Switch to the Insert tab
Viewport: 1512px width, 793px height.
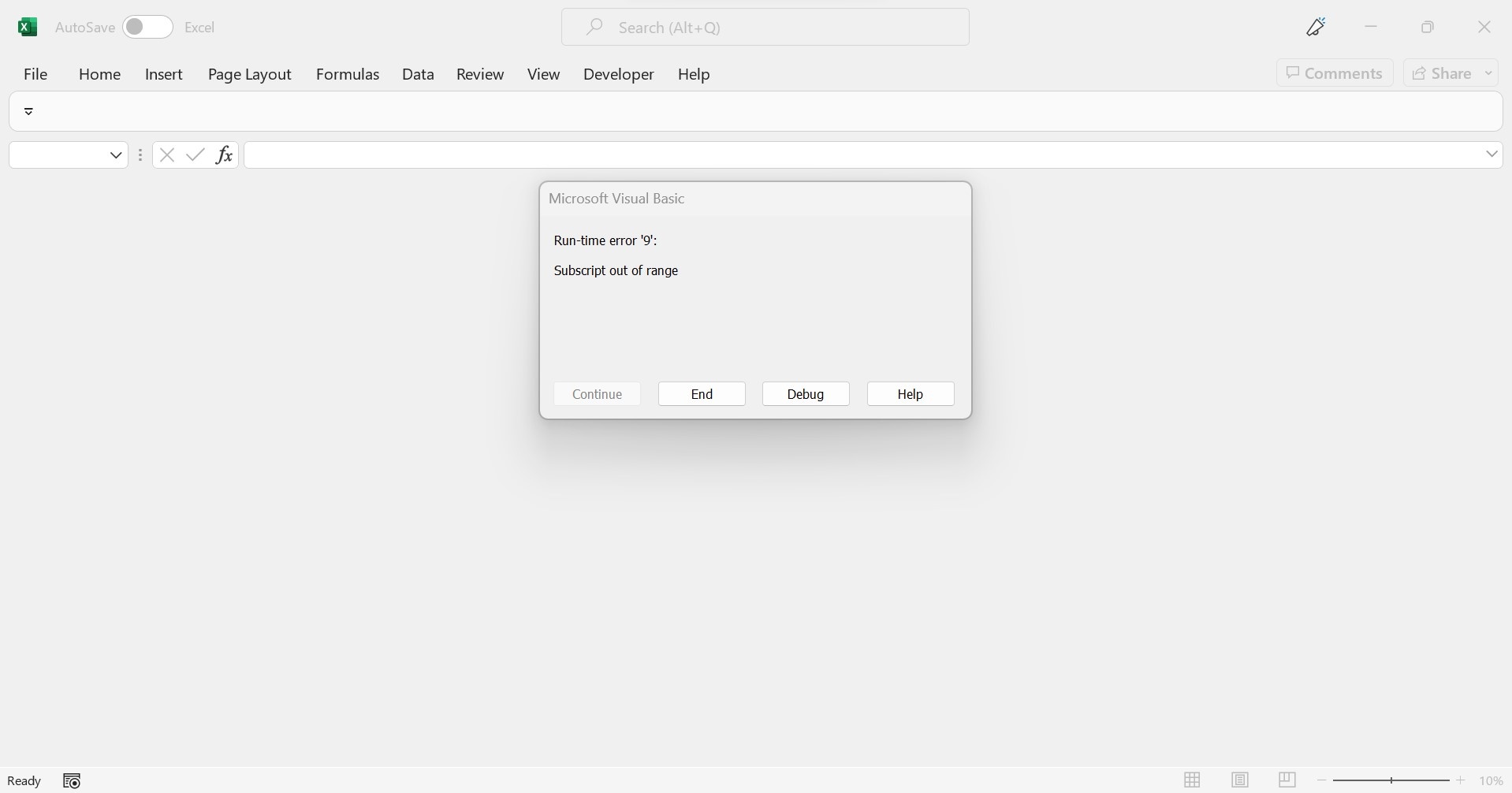(x=164, y=74)
